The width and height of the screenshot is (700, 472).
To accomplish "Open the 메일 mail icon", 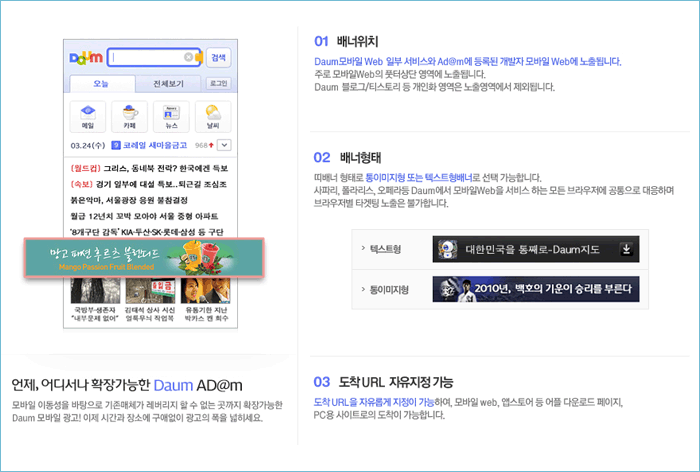I will point(88,117).
